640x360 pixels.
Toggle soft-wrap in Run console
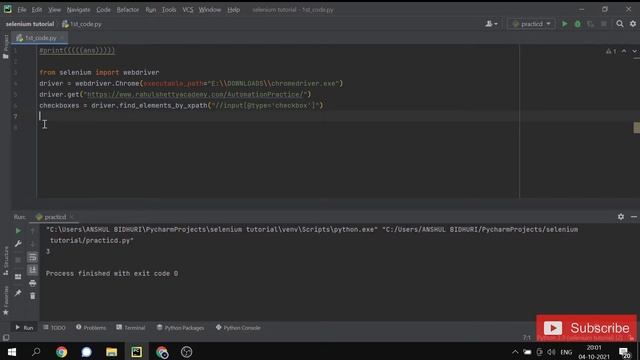pyautogui.click(x=33, y=257)
